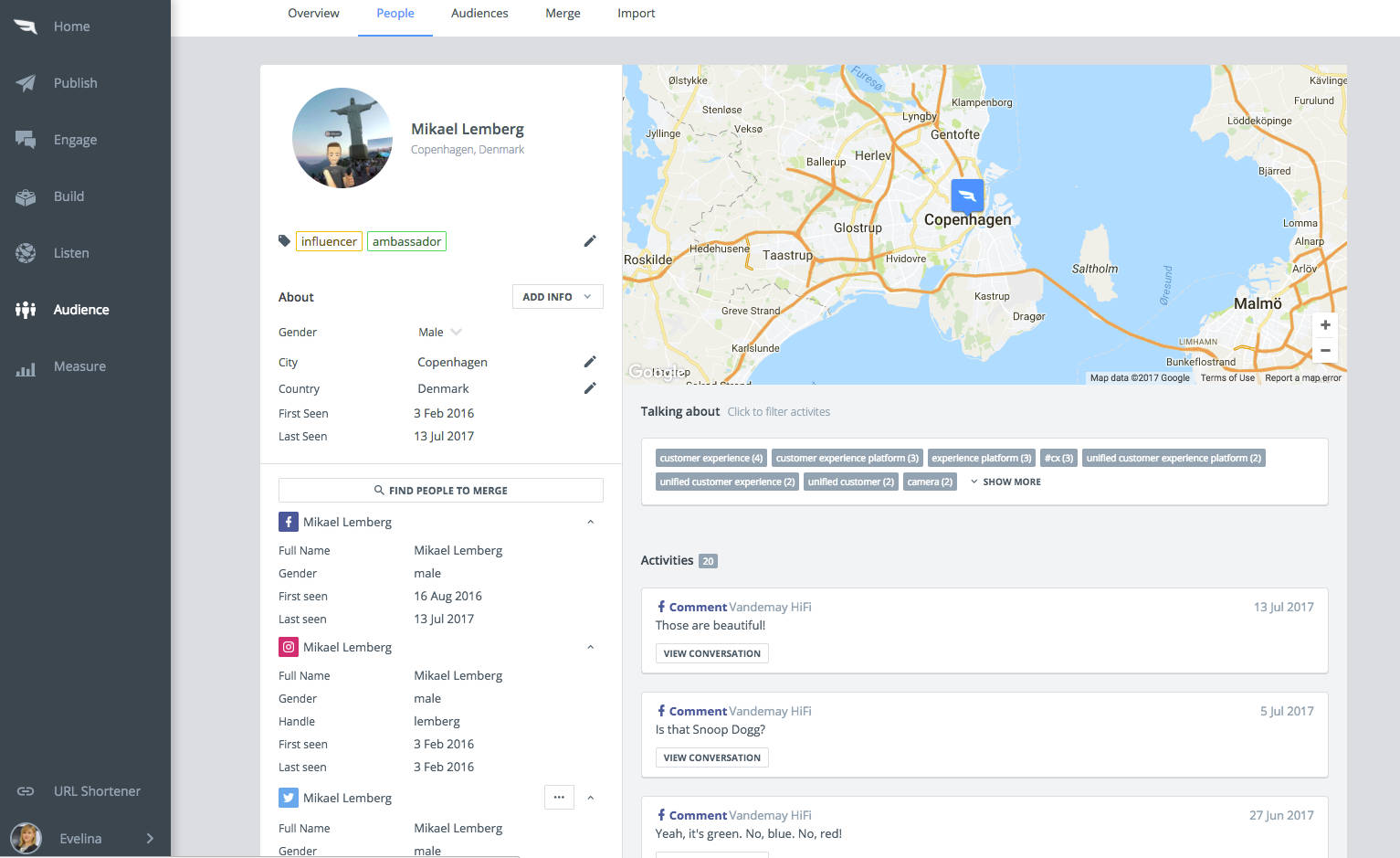Open the ADD INFO dropdown
Screen dimensions: 1400x858
click(x=557, y=296)
